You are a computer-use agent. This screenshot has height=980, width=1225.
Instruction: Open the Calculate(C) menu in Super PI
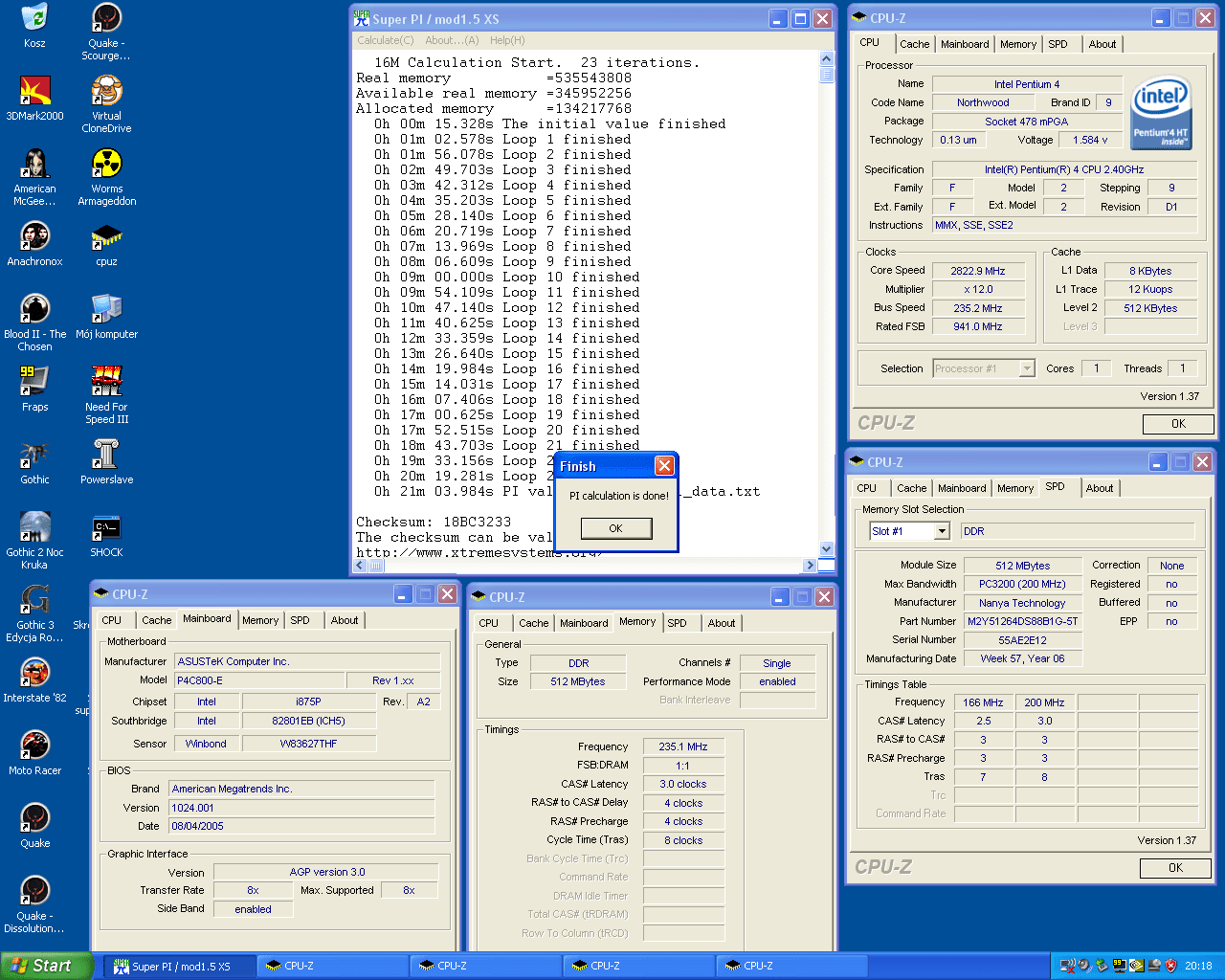(386, 40)
